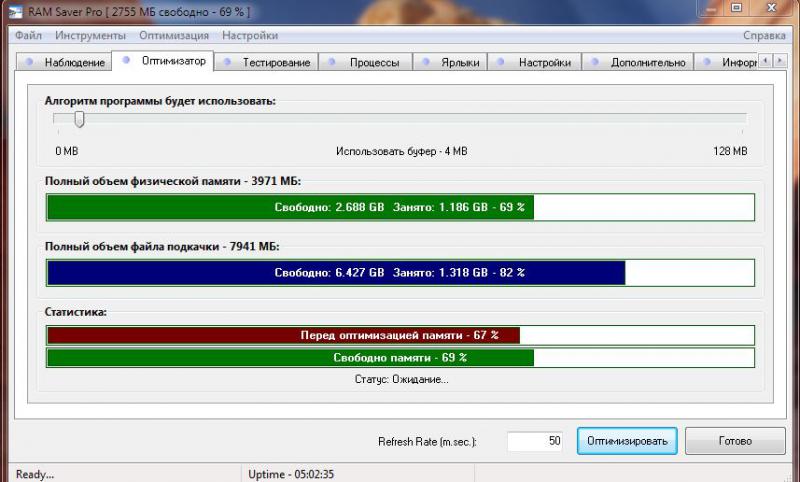The image size is (800, 482).
Task: Open the Файл menu
Action: [29, 35]
